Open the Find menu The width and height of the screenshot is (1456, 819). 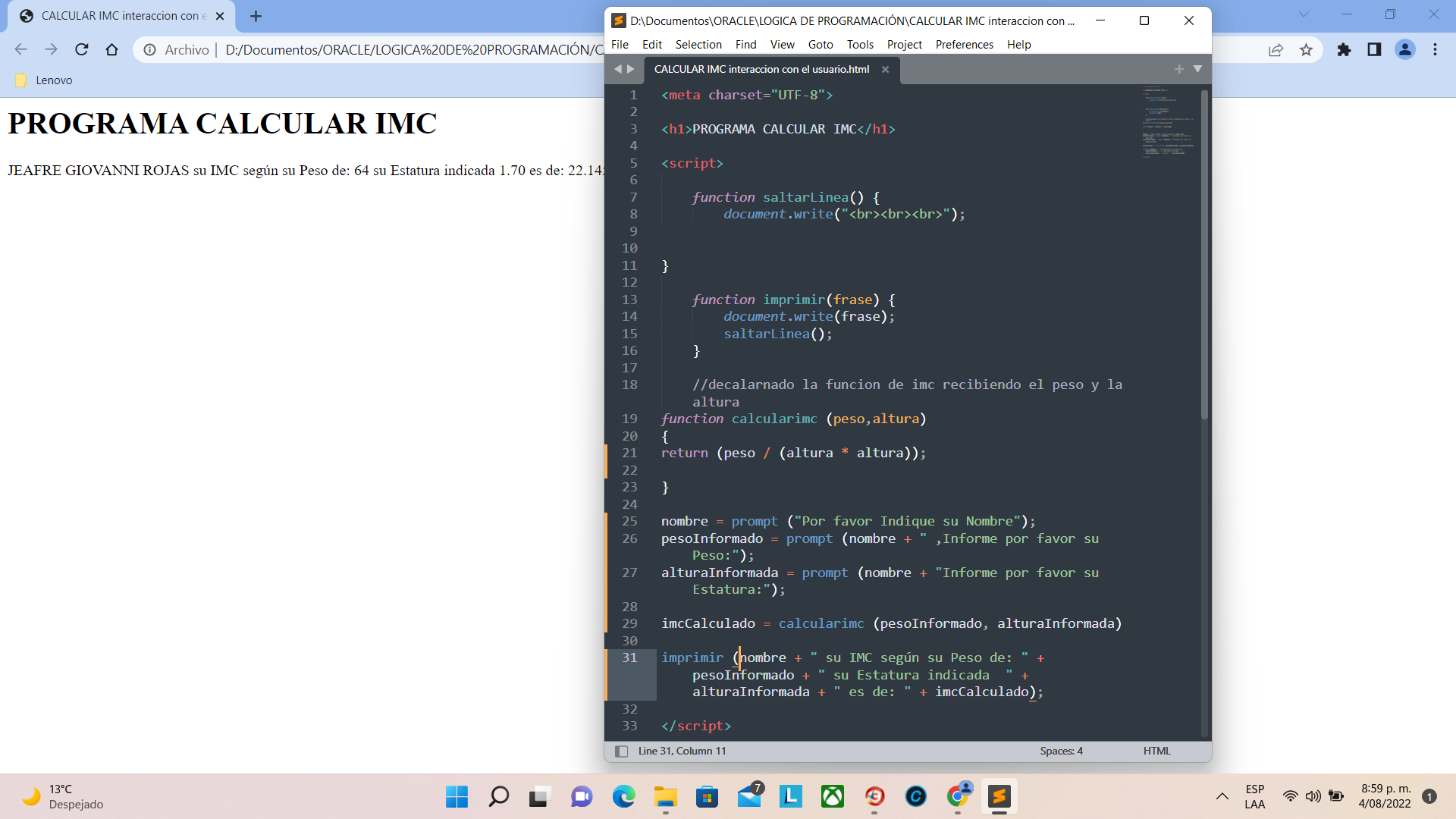pos(745,45)
